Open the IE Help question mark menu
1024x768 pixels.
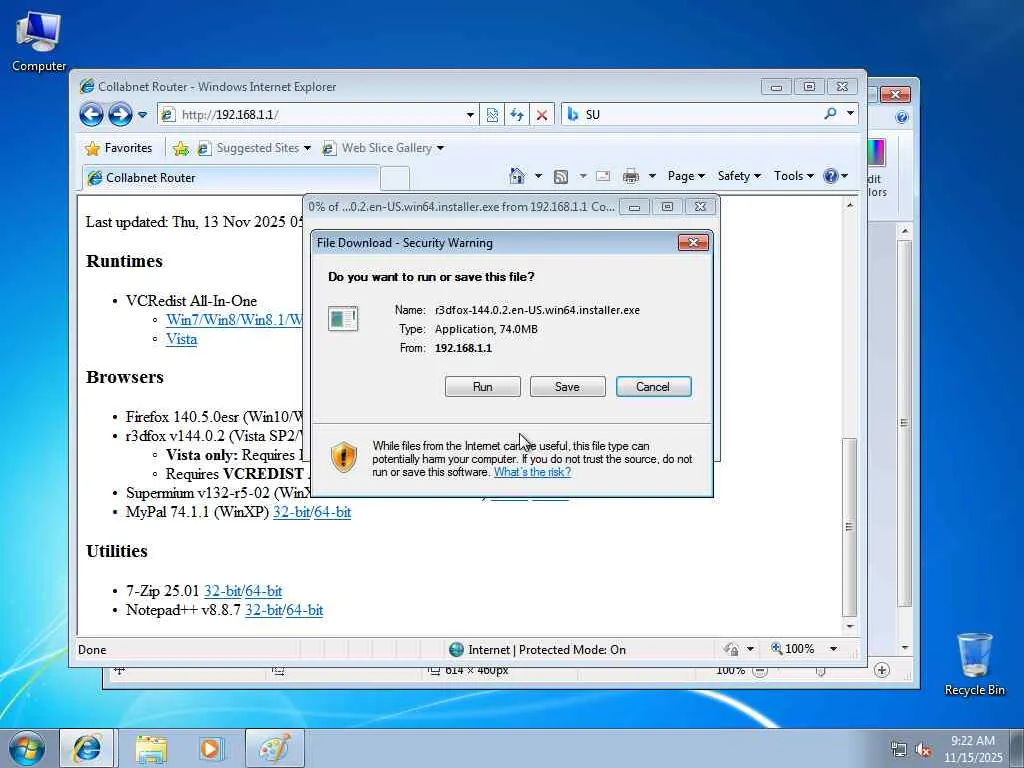pyautogui.click(x=835, y=176)
